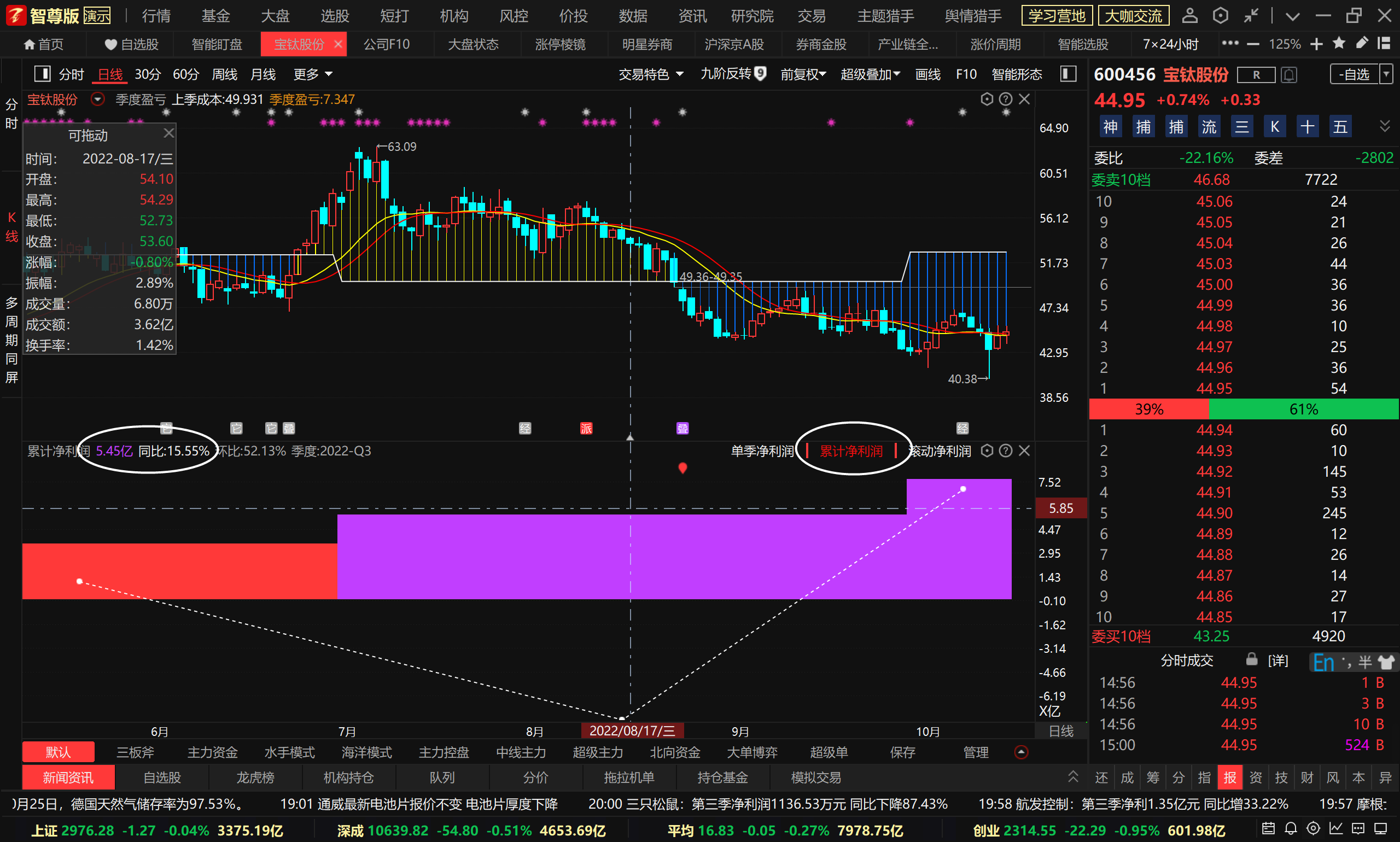Expand the 更多 period dropdown

[x=313, y=74]
